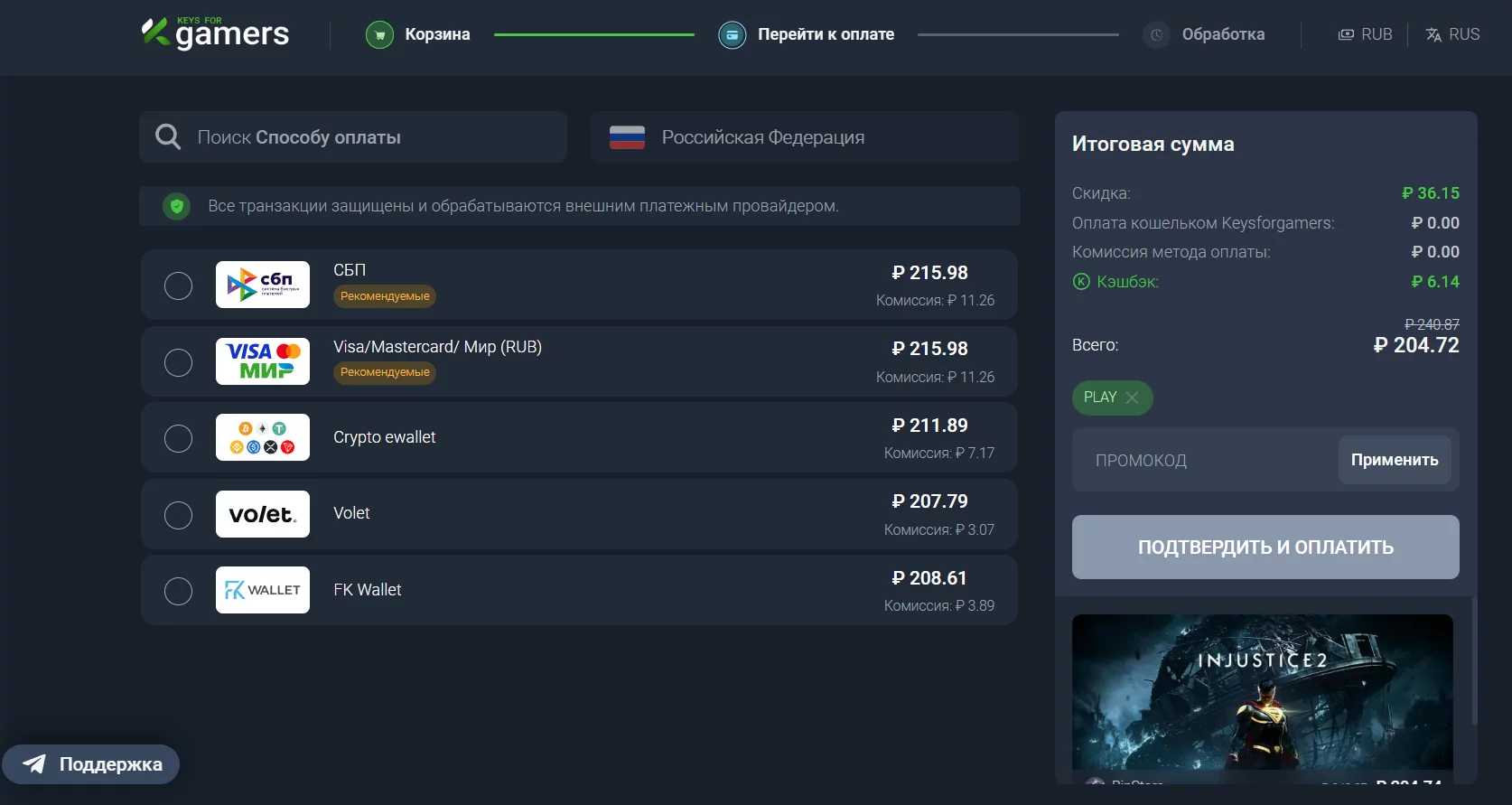Screen dimensions: 1512x805
Task: Go back to the Корзина step
Action: [x=437, y=34]
